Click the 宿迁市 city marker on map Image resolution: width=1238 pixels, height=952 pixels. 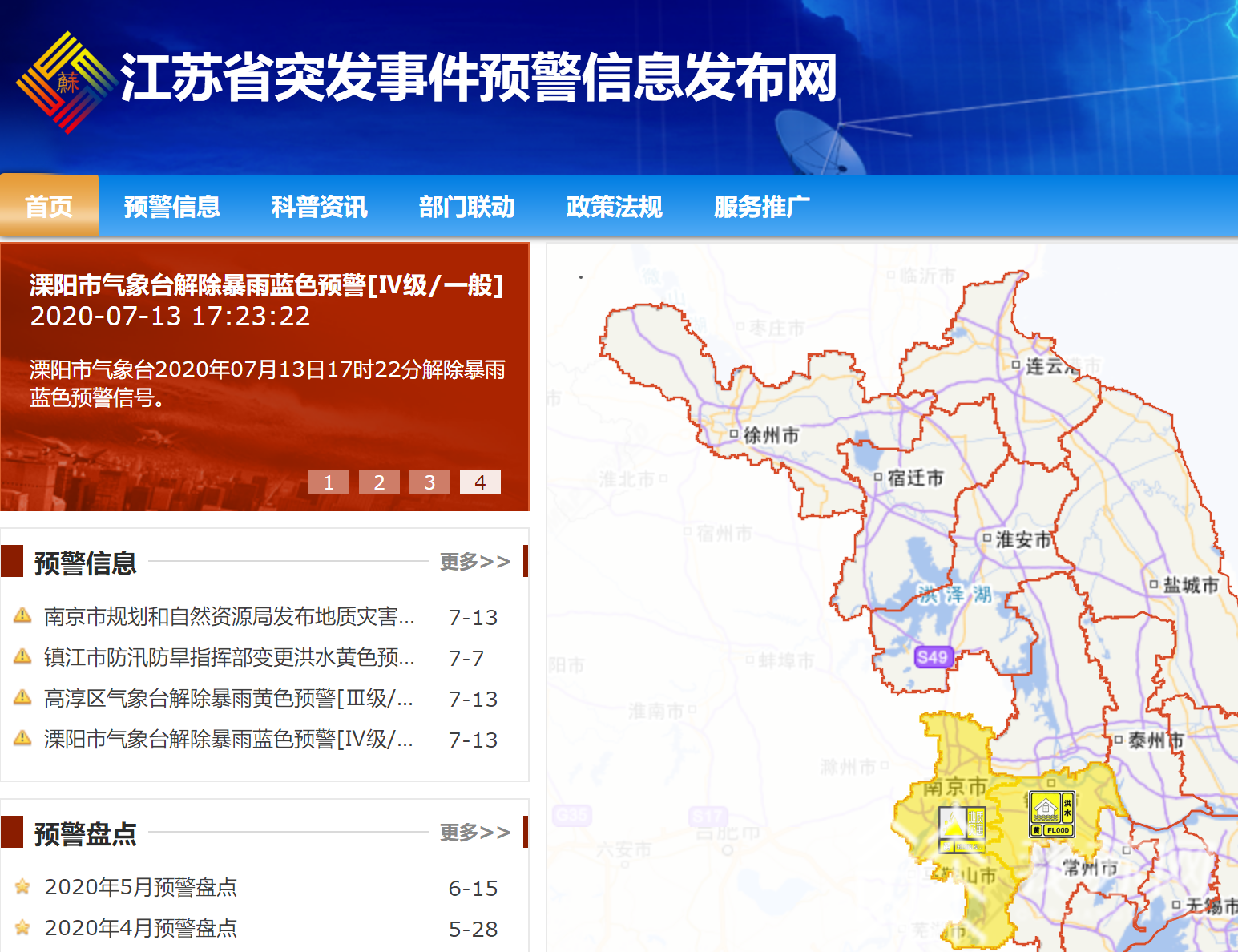point(878,478)
